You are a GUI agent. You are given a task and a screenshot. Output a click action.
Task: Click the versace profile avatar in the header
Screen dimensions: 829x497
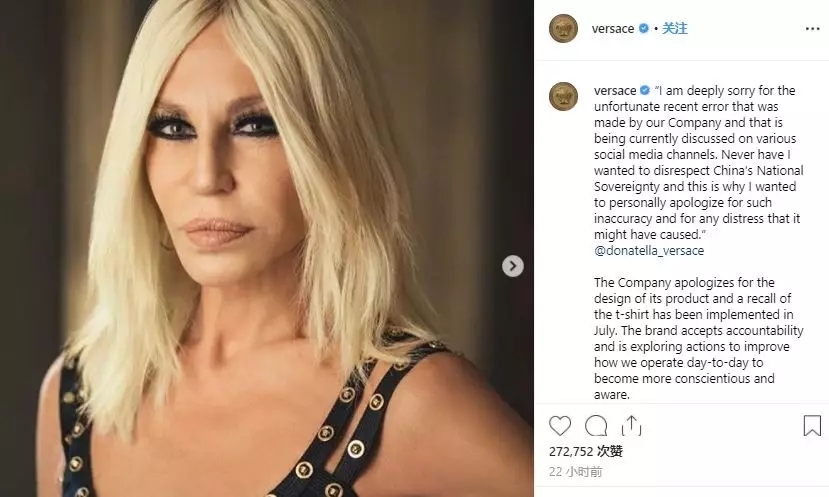[x=563, y=29]
